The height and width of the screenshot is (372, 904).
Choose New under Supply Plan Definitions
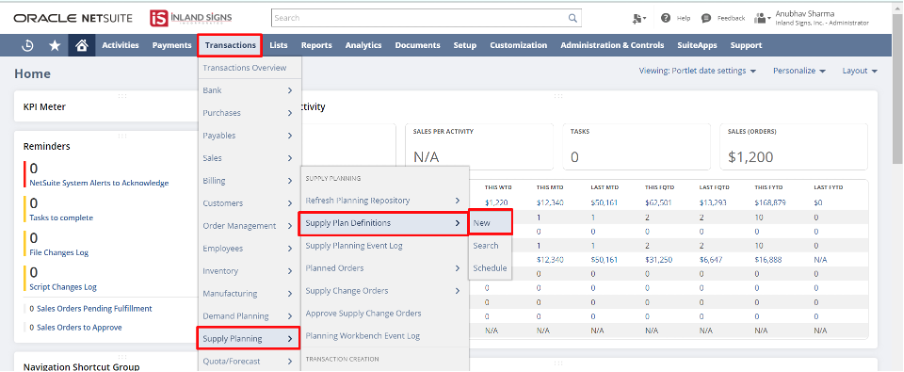[490, 223]
